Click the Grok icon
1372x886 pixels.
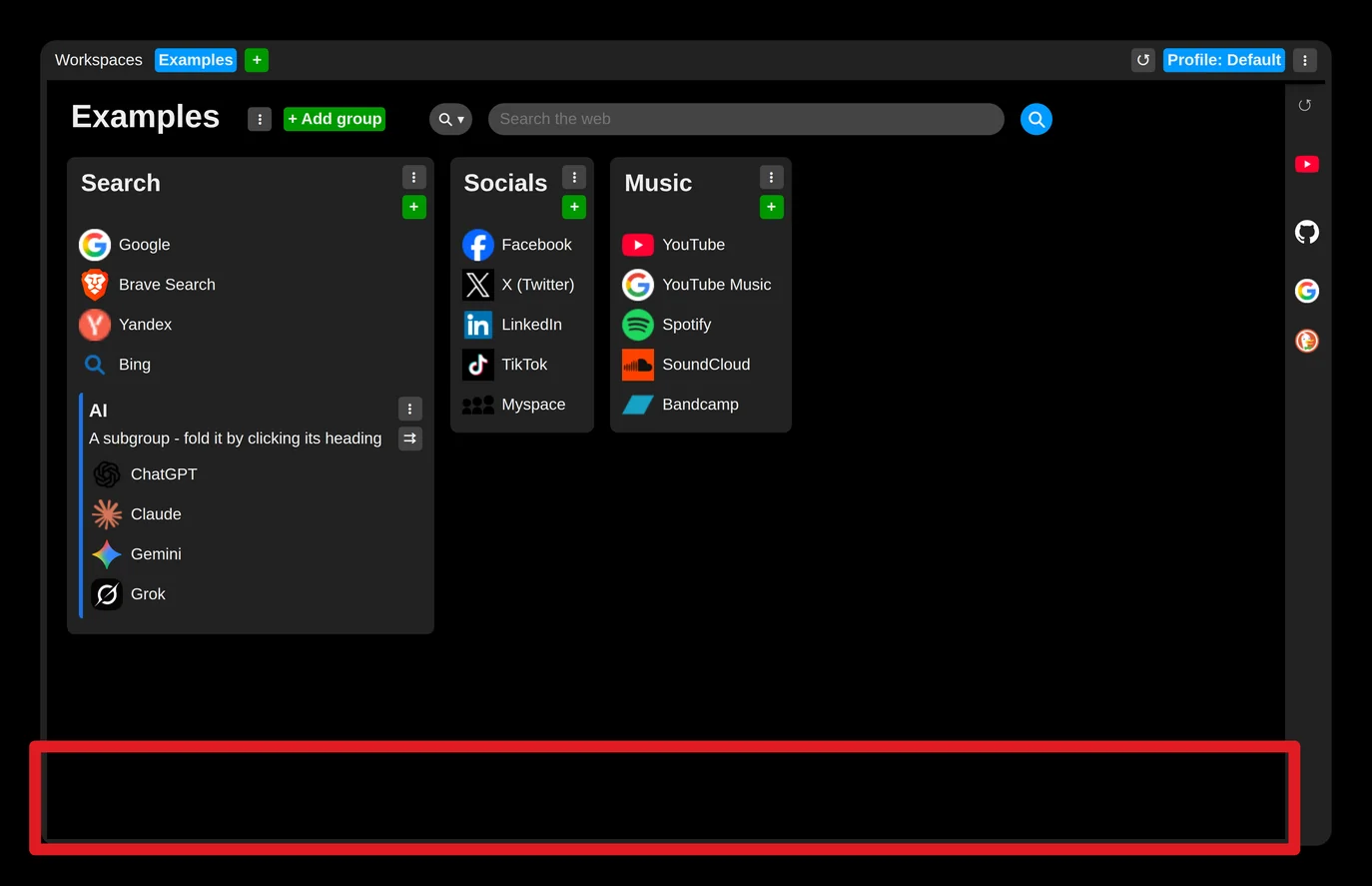(x=107, y=594)
